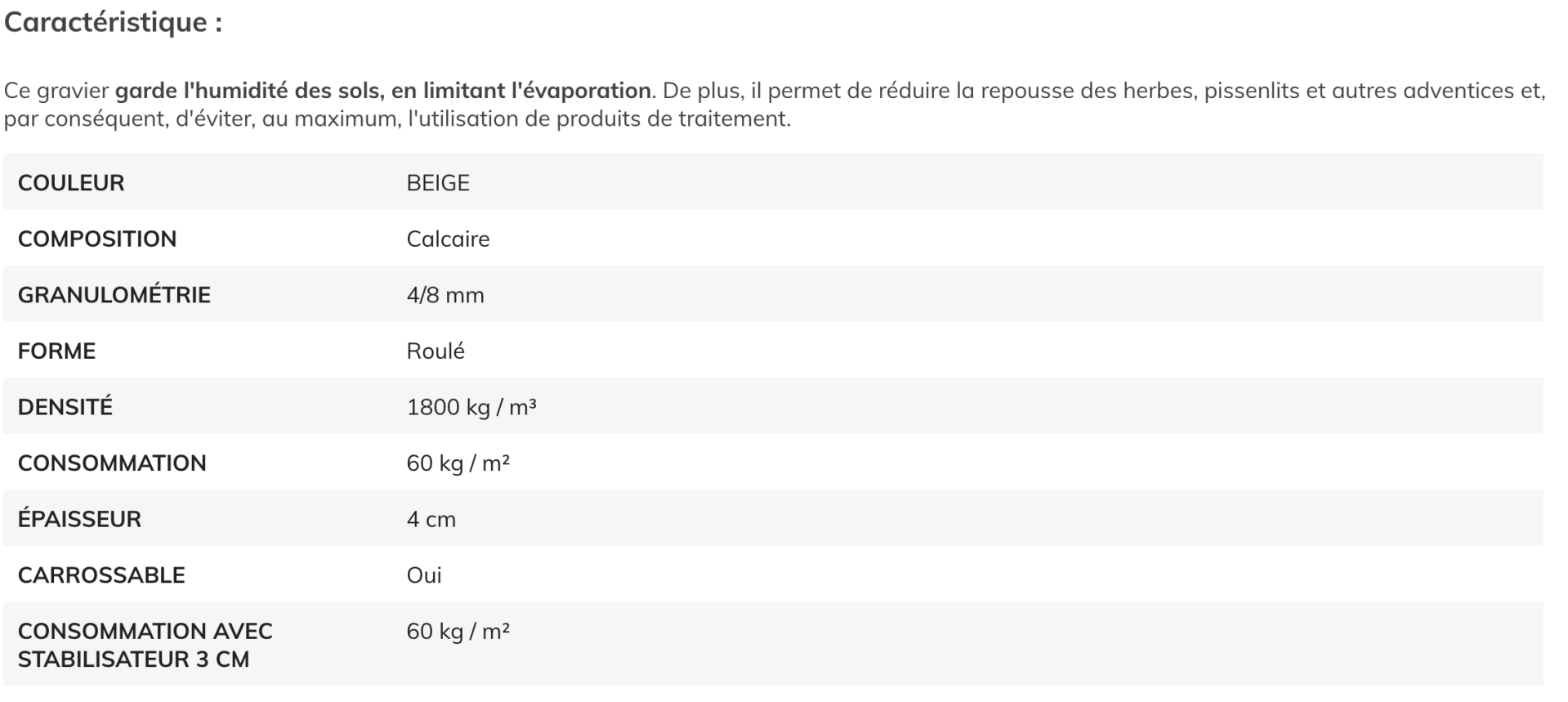
Task: Click the BEIGE color value
Action: (x=438, y=183)
